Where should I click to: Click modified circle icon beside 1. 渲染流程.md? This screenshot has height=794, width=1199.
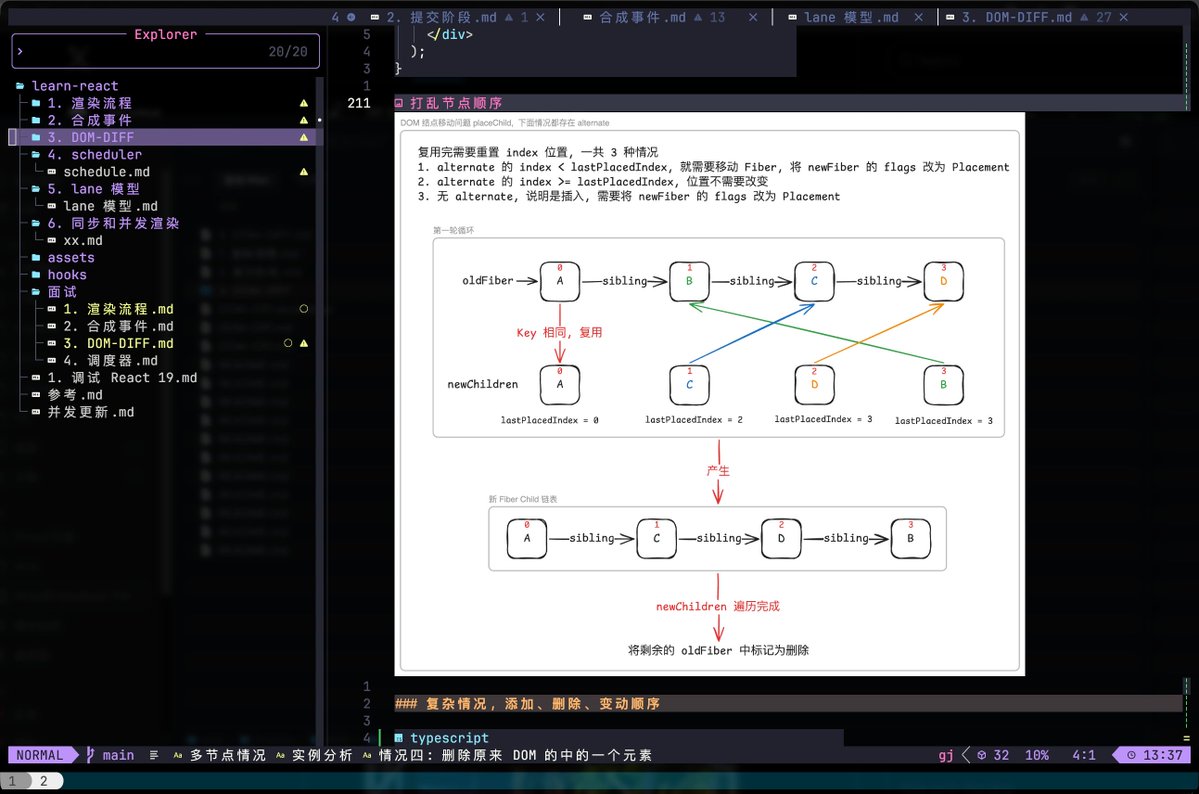coord(304,309)
